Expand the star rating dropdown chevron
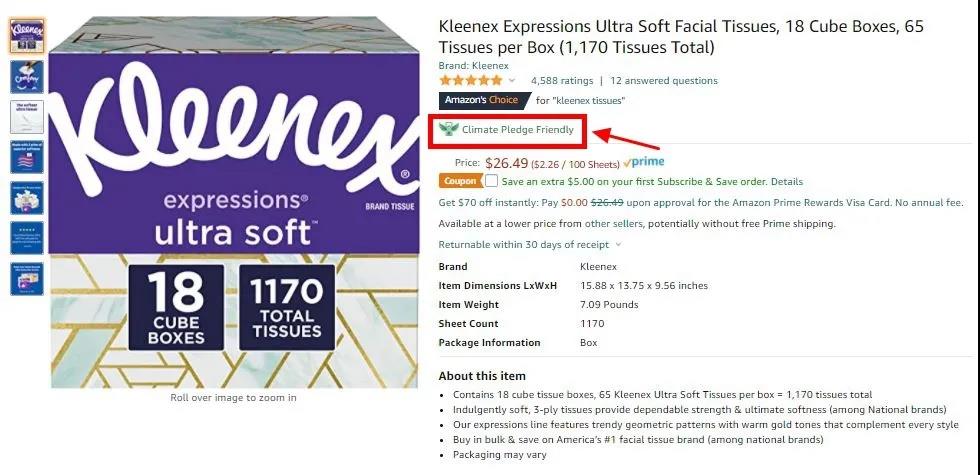This screenshot has width=980, height=475. tap(512, 81)
